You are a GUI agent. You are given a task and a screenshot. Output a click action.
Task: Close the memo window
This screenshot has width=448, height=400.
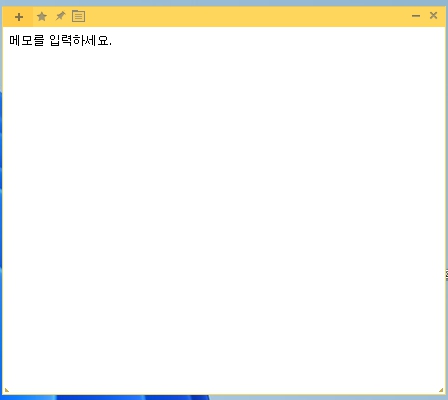433,15
